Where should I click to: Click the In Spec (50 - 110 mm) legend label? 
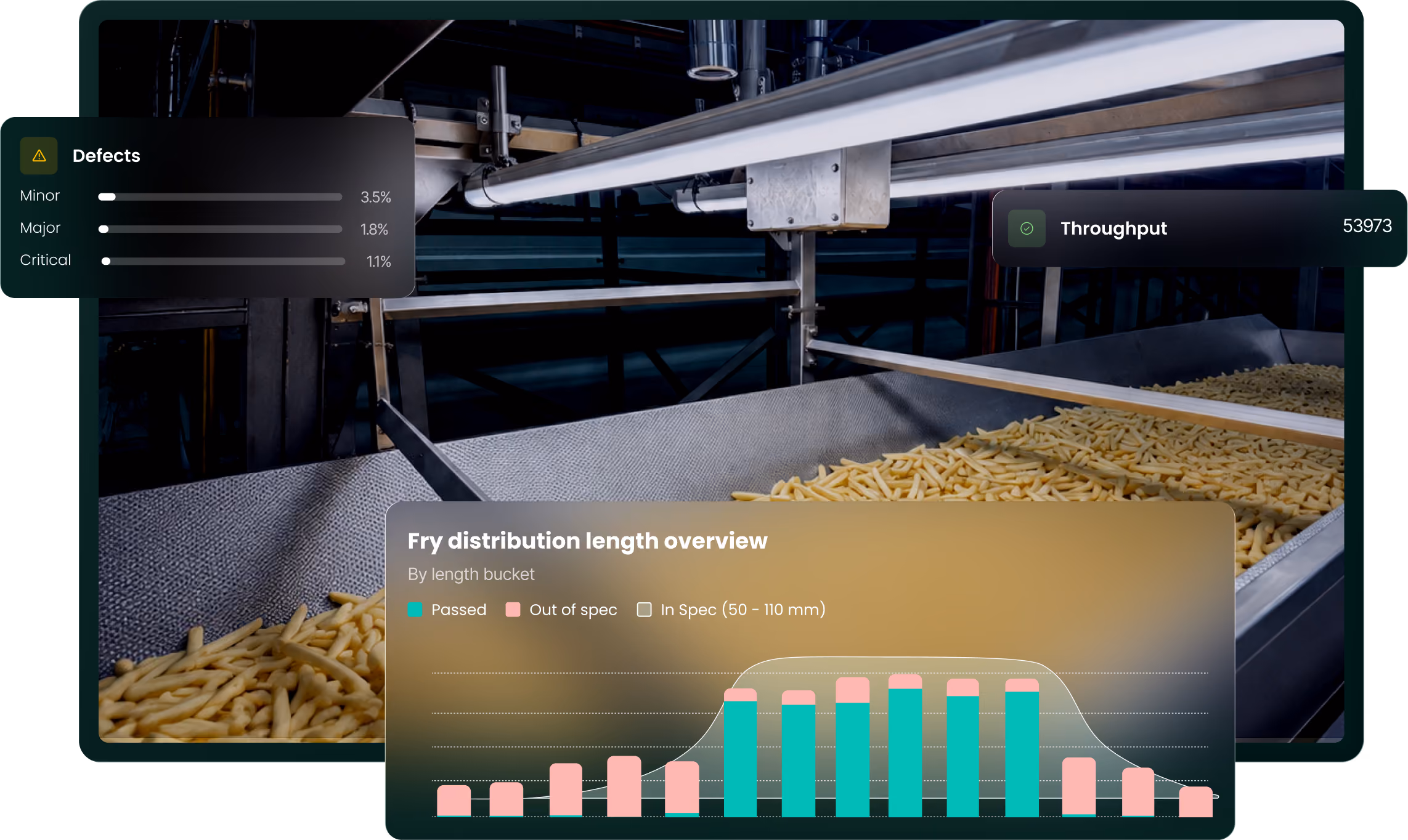743,610
